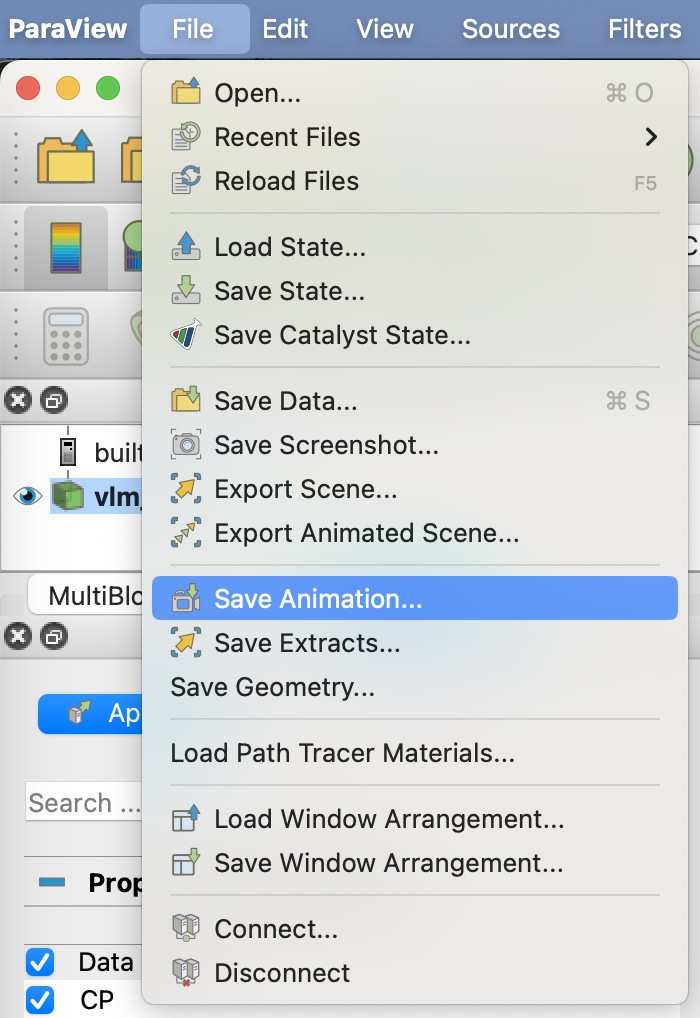Expand the Recent Files submenu arrow
The width and height of the screenshot is (700, 1018).
[x=651, y=137]
